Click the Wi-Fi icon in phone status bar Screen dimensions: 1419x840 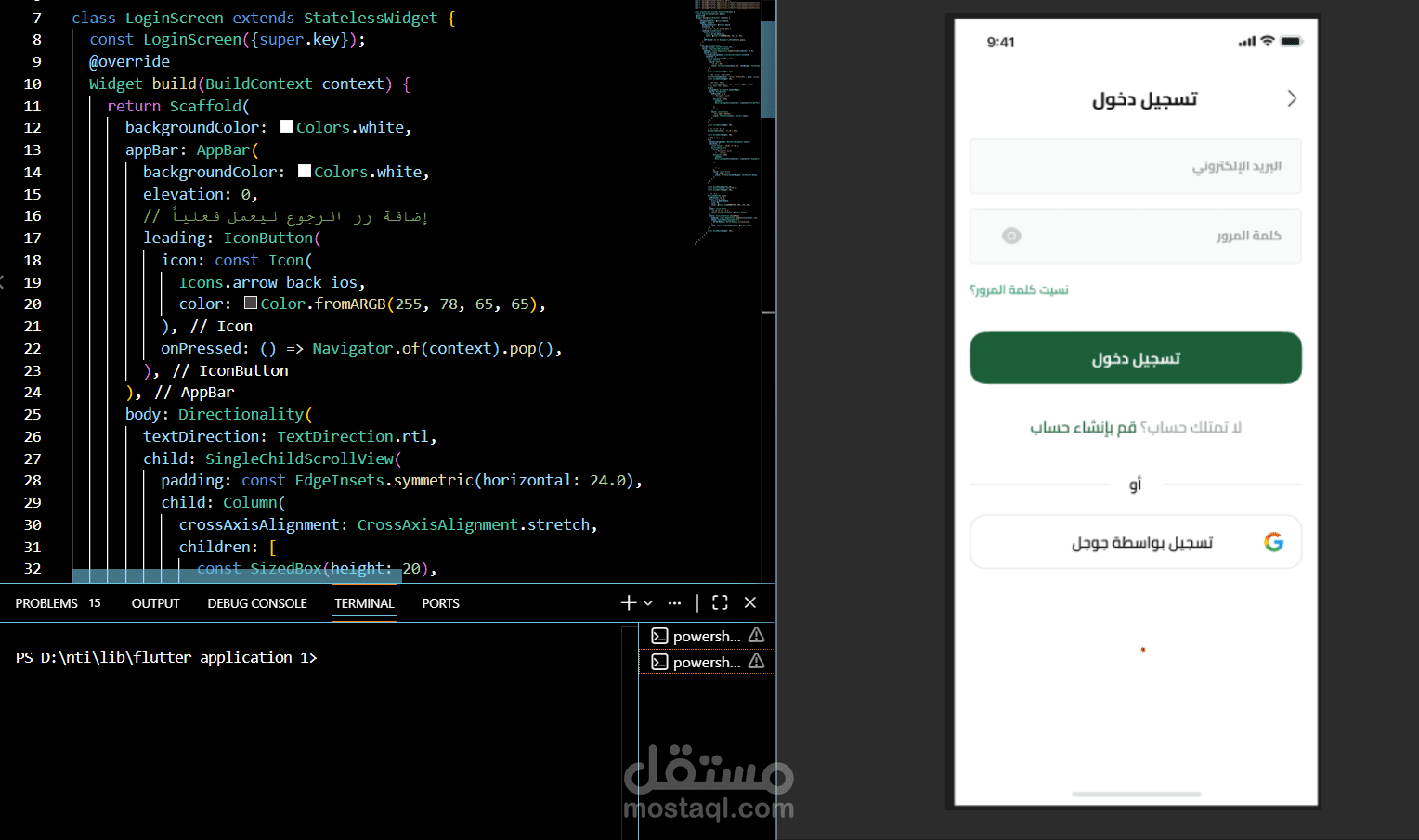point(1267,42)
